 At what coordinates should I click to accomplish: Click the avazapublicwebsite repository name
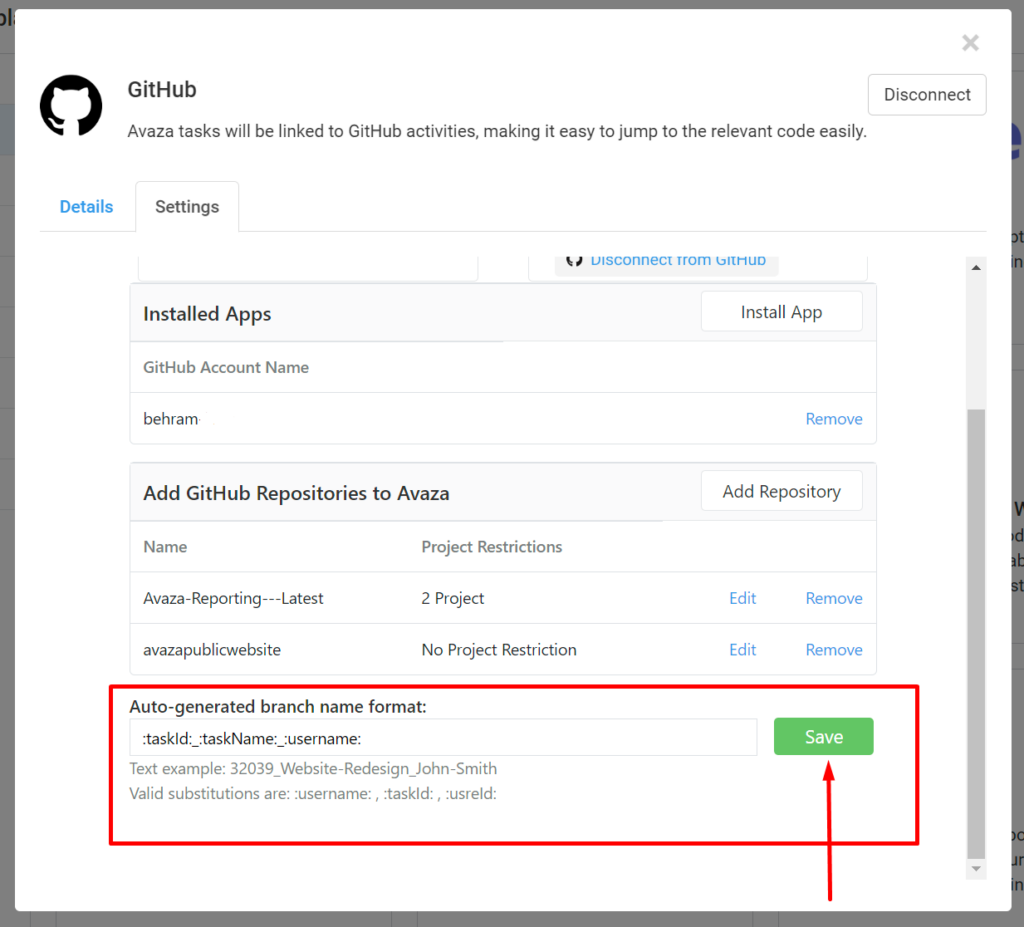point(212,650)
